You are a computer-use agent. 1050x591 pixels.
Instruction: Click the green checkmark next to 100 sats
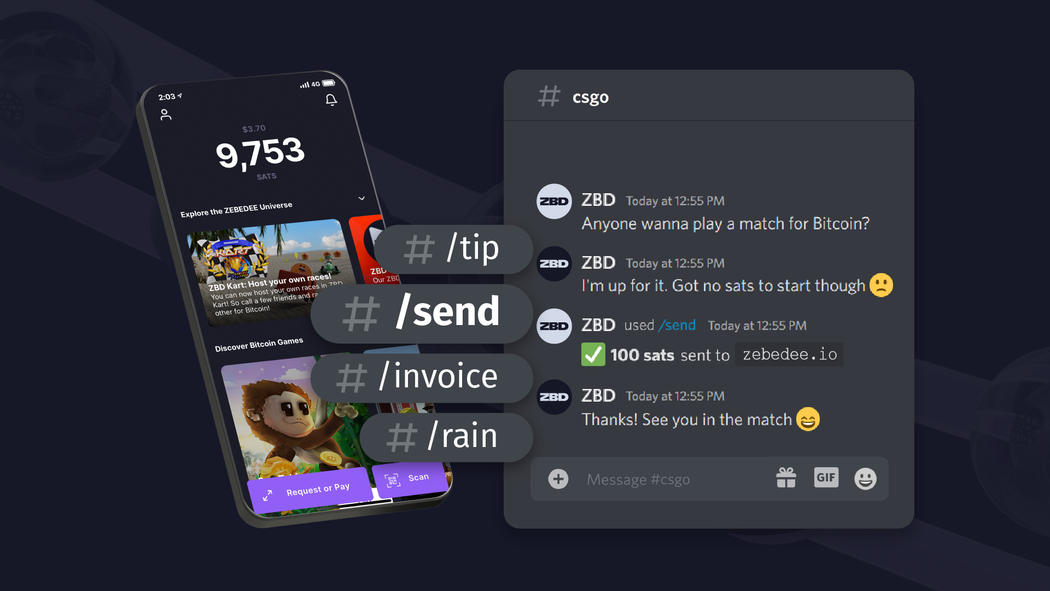(593, 354)
